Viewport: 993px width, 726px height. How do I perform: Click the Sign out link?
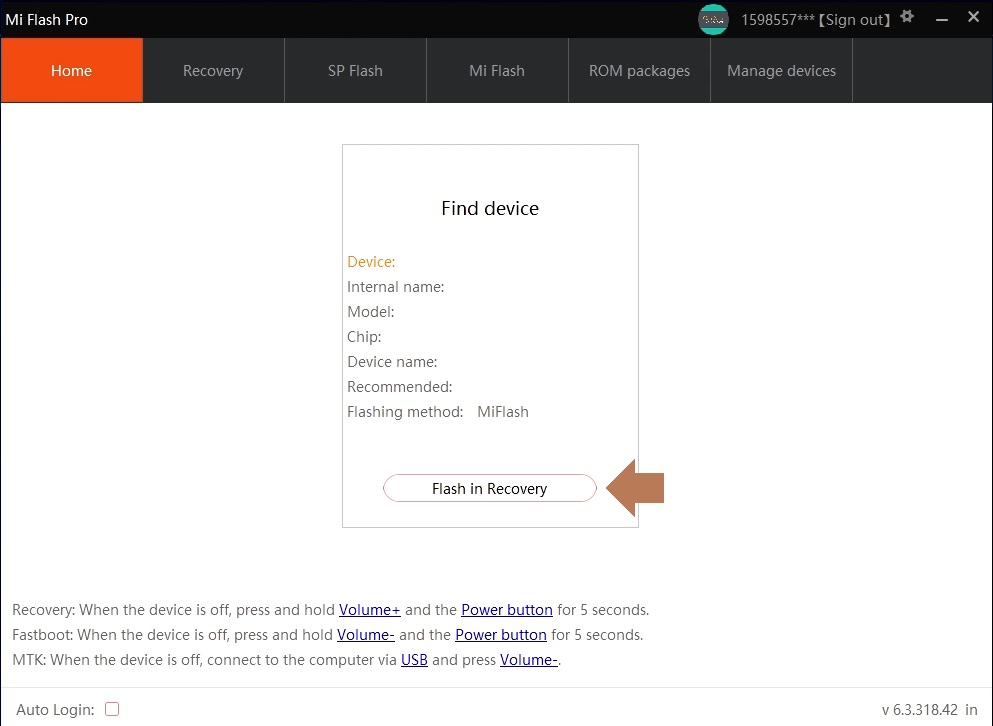(x=854, y=20)
